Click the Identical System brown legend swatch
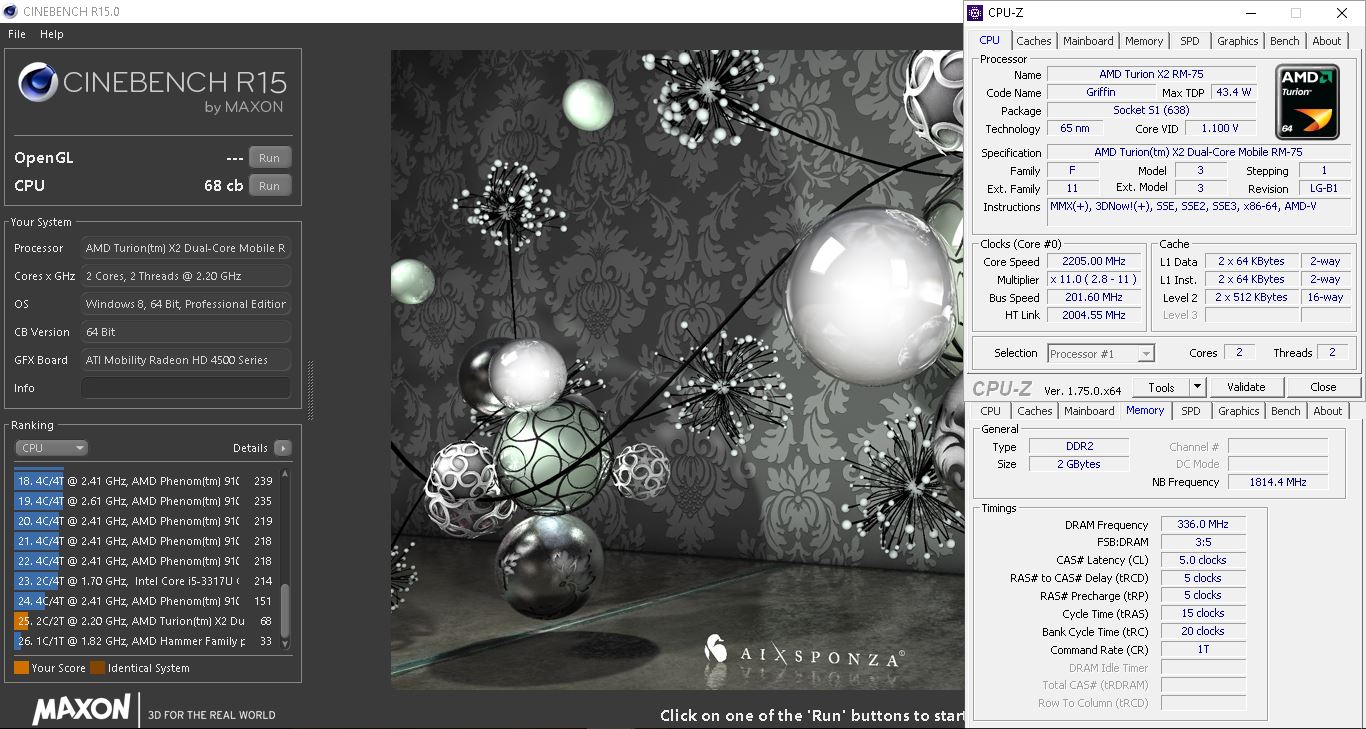Screen dimensions: 1366x729 pyautogui.click(x=97, y=668)
